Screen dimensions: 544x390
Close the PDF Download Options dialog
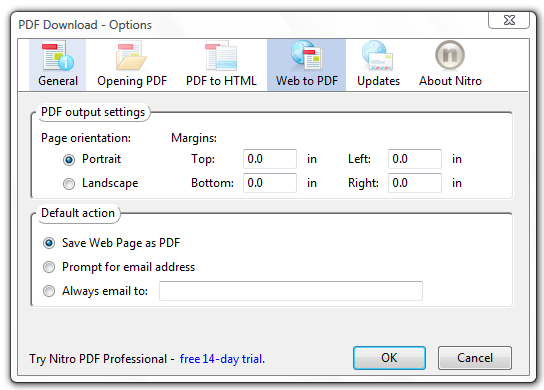(x=509, y=20)
